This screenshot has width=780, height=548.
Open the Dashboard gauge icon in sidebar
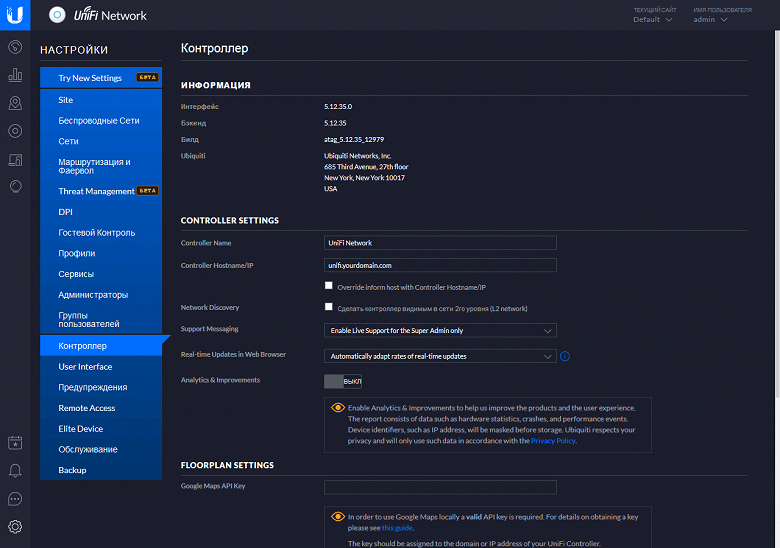(15, 47)
